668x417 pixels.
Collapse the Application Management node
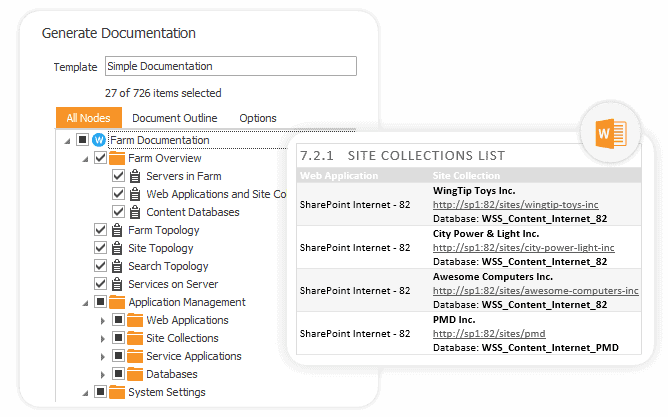(85, 303)
